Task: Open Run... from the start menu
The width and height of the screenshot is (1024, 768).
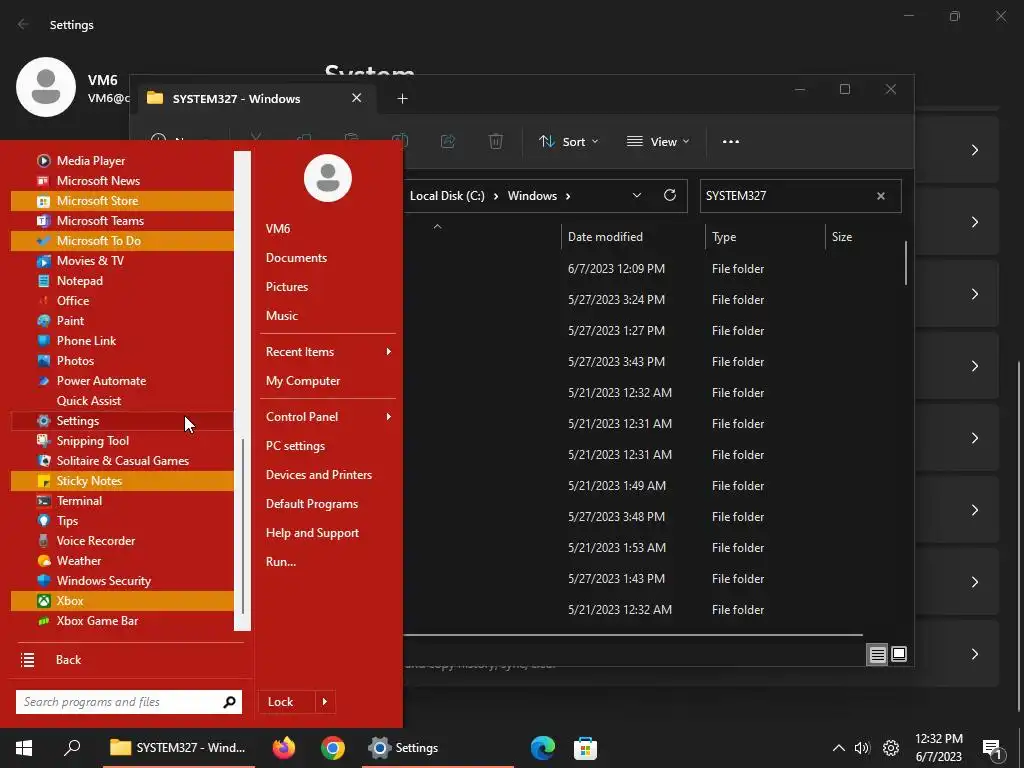Action: click(x=281, y=562)
